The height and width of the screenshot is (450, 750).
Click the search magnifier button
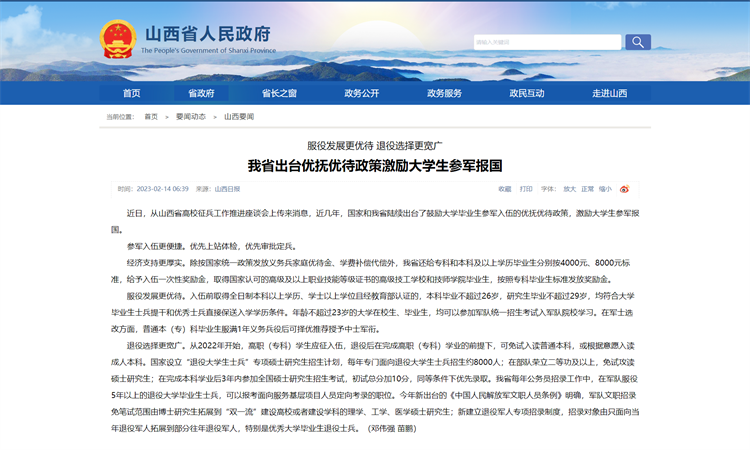click(x=637, y=42)
